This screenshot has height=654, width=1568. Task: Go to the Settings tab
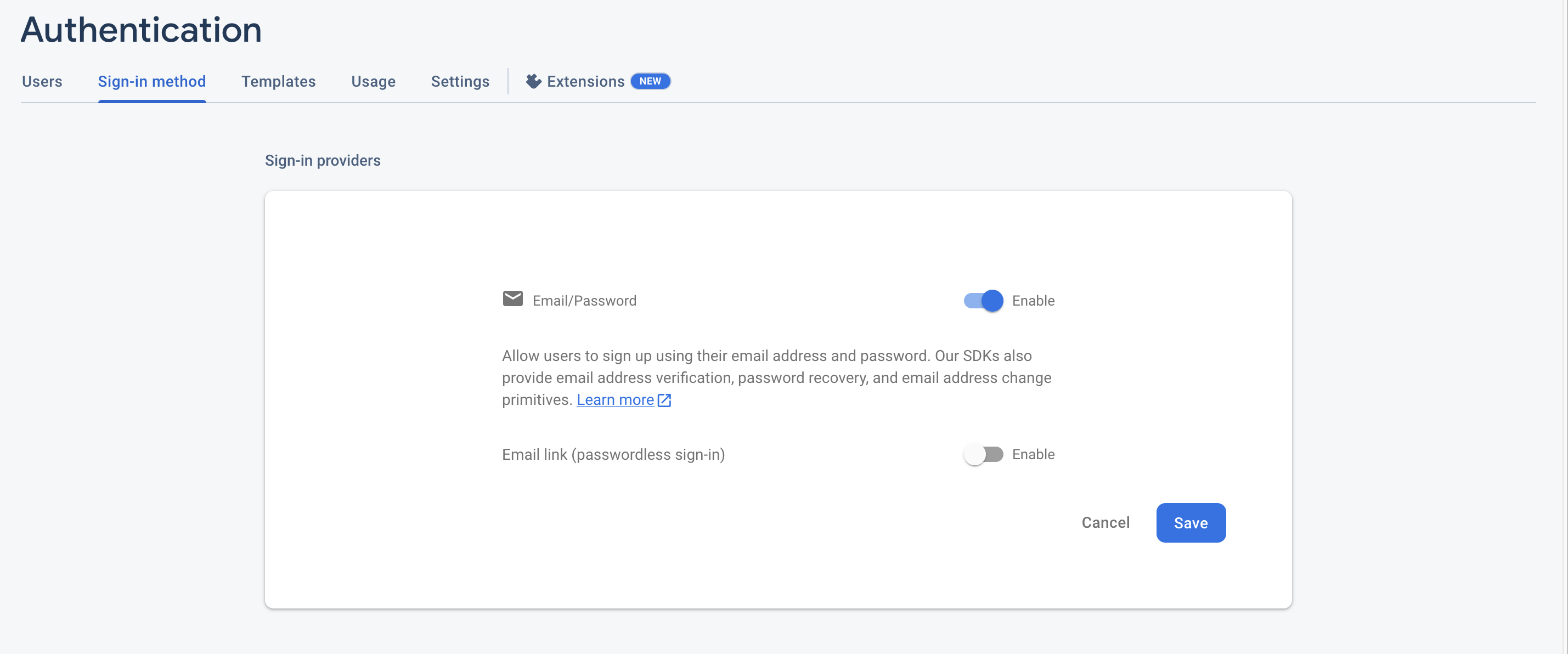coord(460,82)
